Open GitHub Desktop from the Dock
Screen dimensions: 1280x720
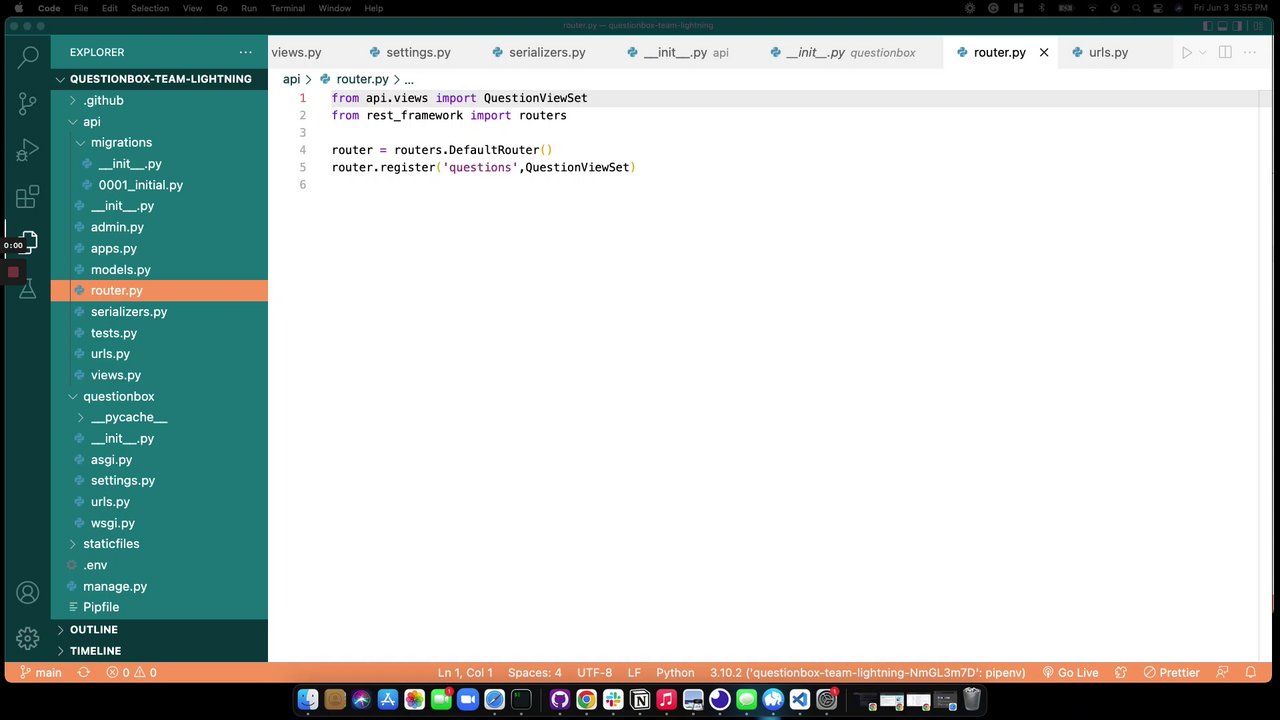[x=559, y=700]
